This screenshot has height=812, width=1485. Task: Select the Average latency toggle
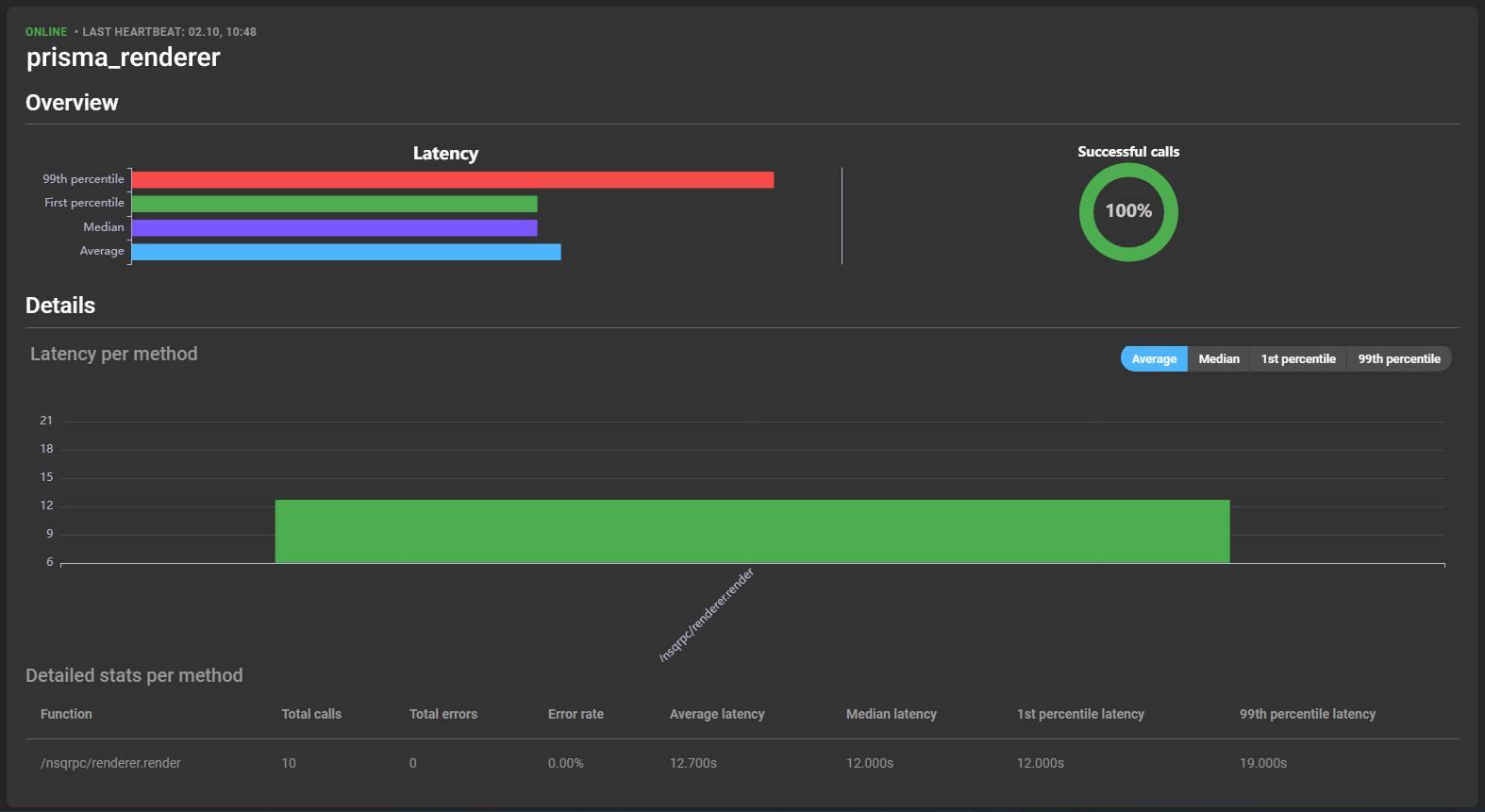point(1153,359)
